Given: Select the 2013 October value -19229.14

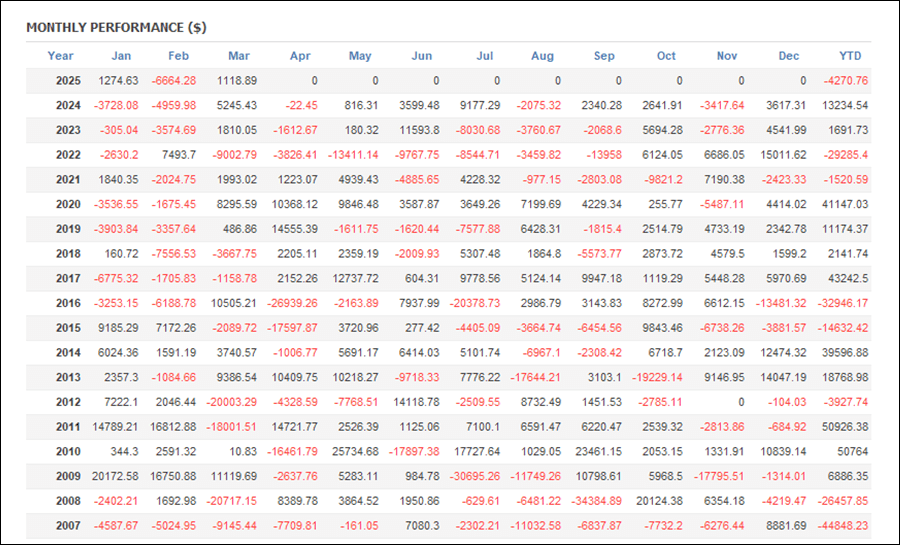Looking at the screenshot, I should point(657,377).
